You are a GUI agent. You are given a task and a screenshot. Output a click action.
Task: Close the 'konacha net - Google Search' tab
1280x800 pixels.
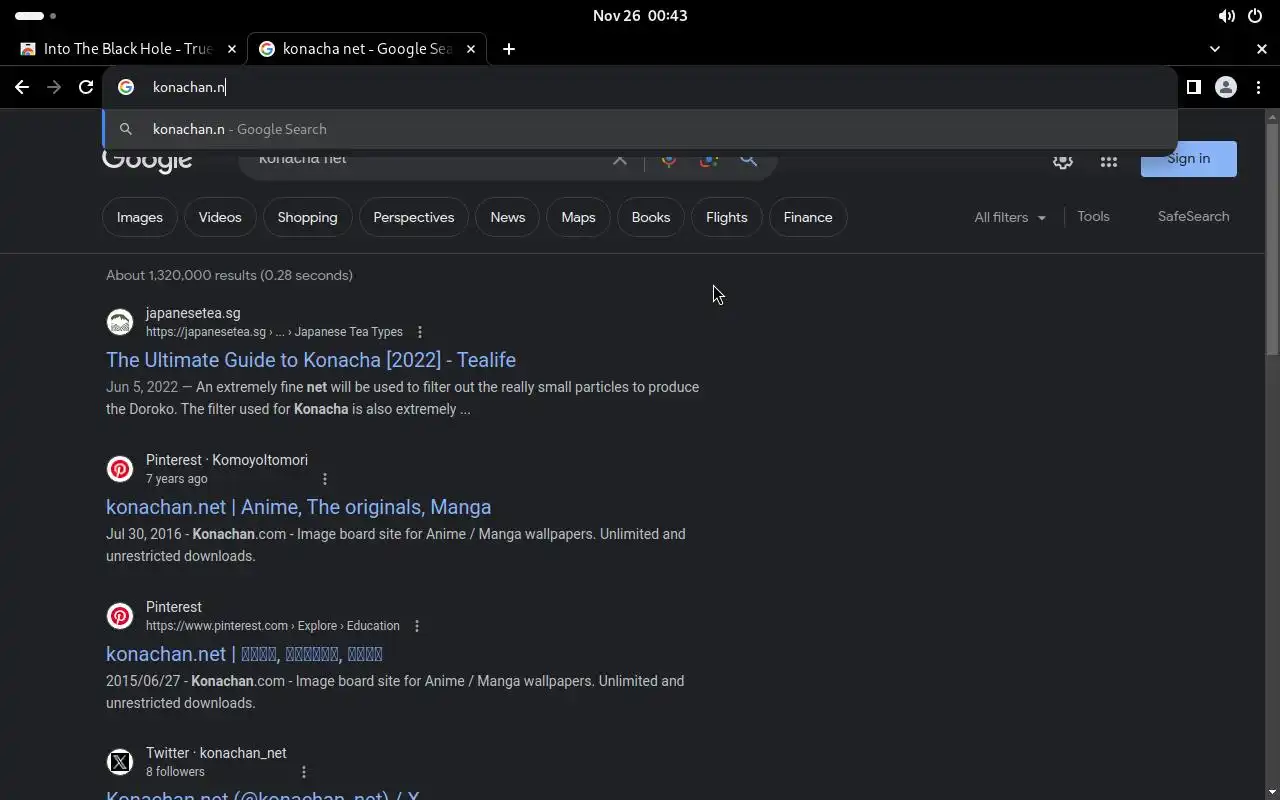(x=473, y=49)
